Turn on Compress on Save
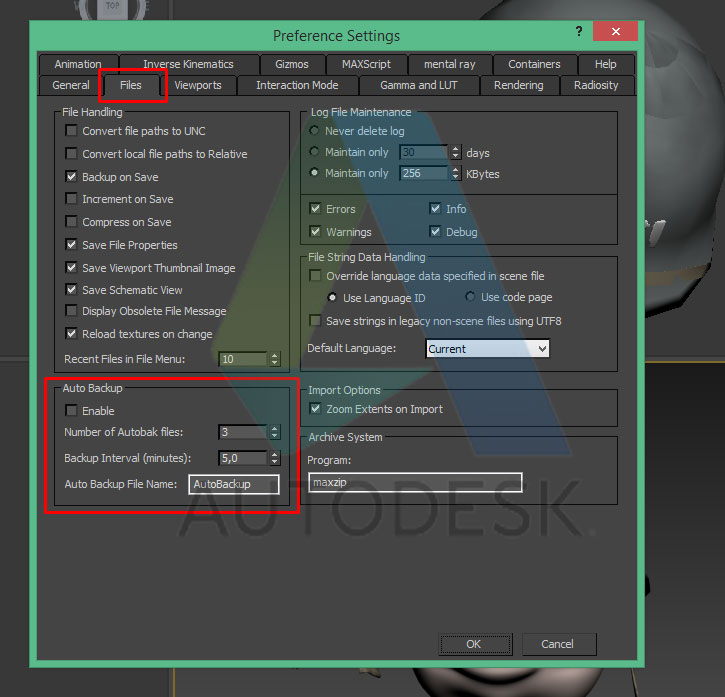The width and height of the screenshot is (725, 697). (71, 222)
